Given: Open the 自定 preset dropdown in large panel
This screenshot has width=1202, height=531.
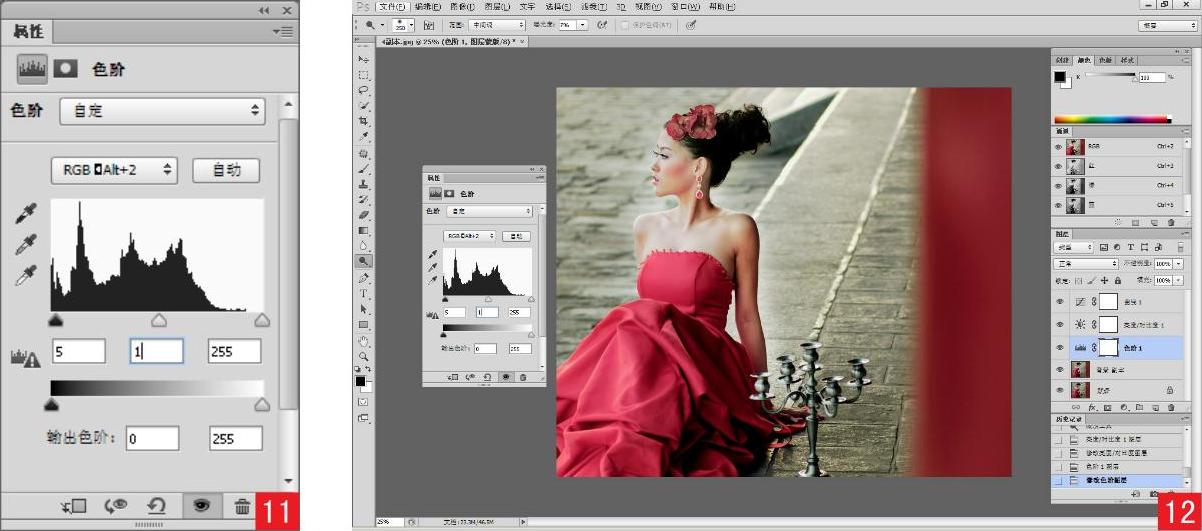Looking at the screenshot, I should click(162, 111).
